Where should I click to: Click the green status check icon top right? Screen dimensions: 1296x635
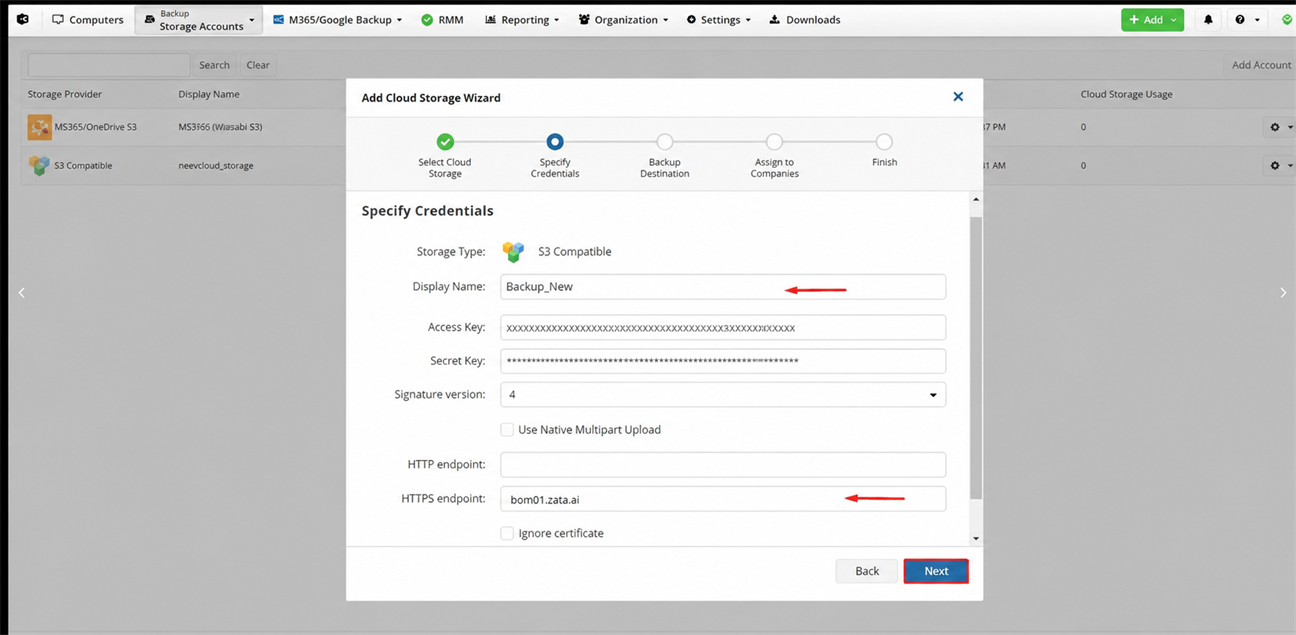(x=1287, y=19)
